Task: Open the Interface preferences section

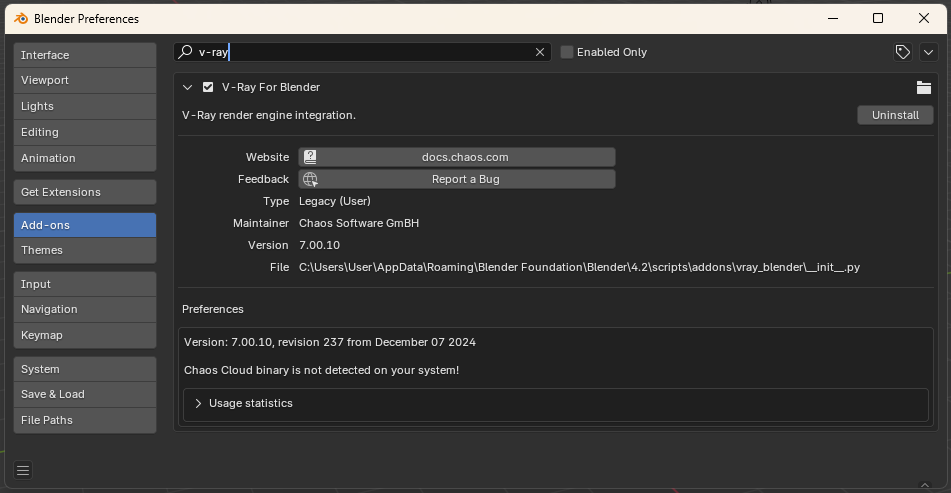Action: [85, 55]
